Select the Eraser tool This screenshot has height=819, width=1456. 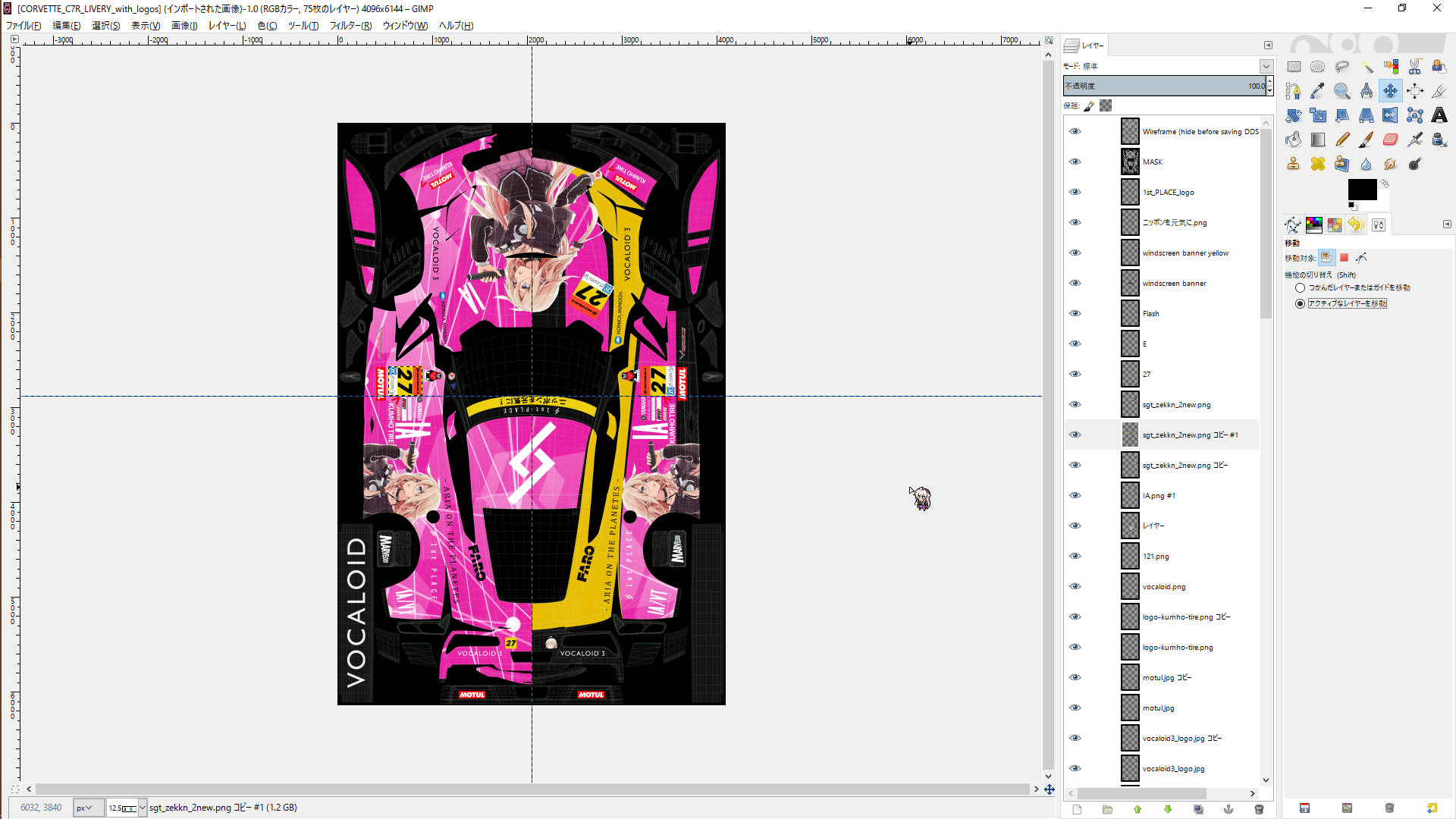pyautogui.click(x=1391, y=140)
